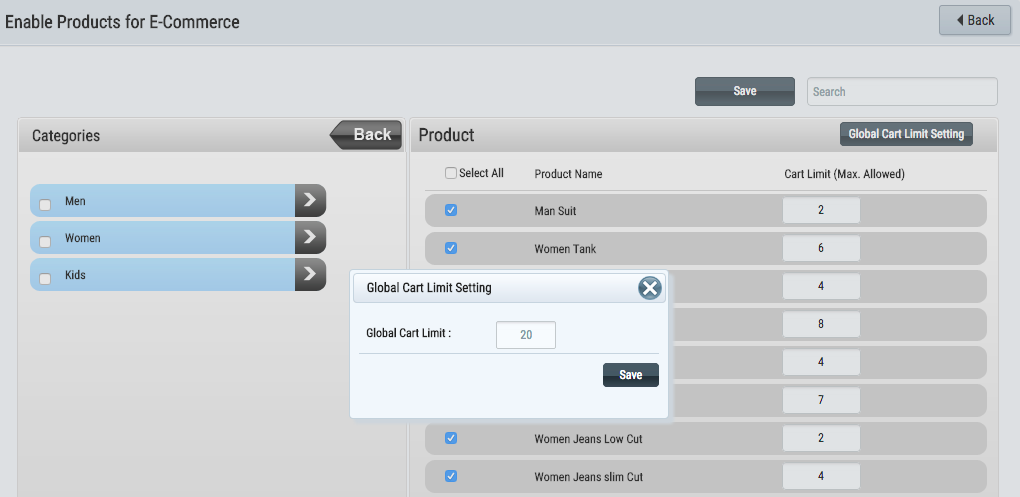Viewport: 1020px width, 497px height.
Task: Uncheck the Man Suit product checkbox
Action: tap(451, 210)
